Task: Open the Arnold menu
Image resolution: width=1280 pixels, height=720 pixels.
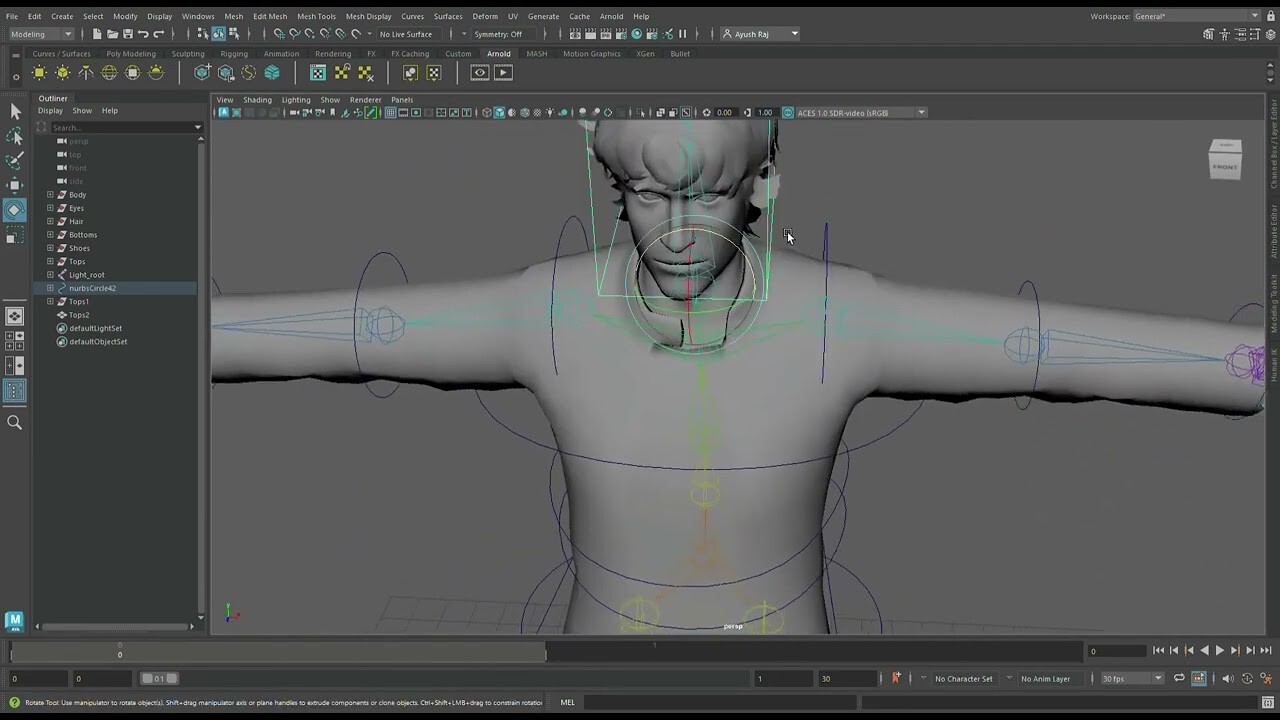Action: pyautogui.click(x=611, y=16)
